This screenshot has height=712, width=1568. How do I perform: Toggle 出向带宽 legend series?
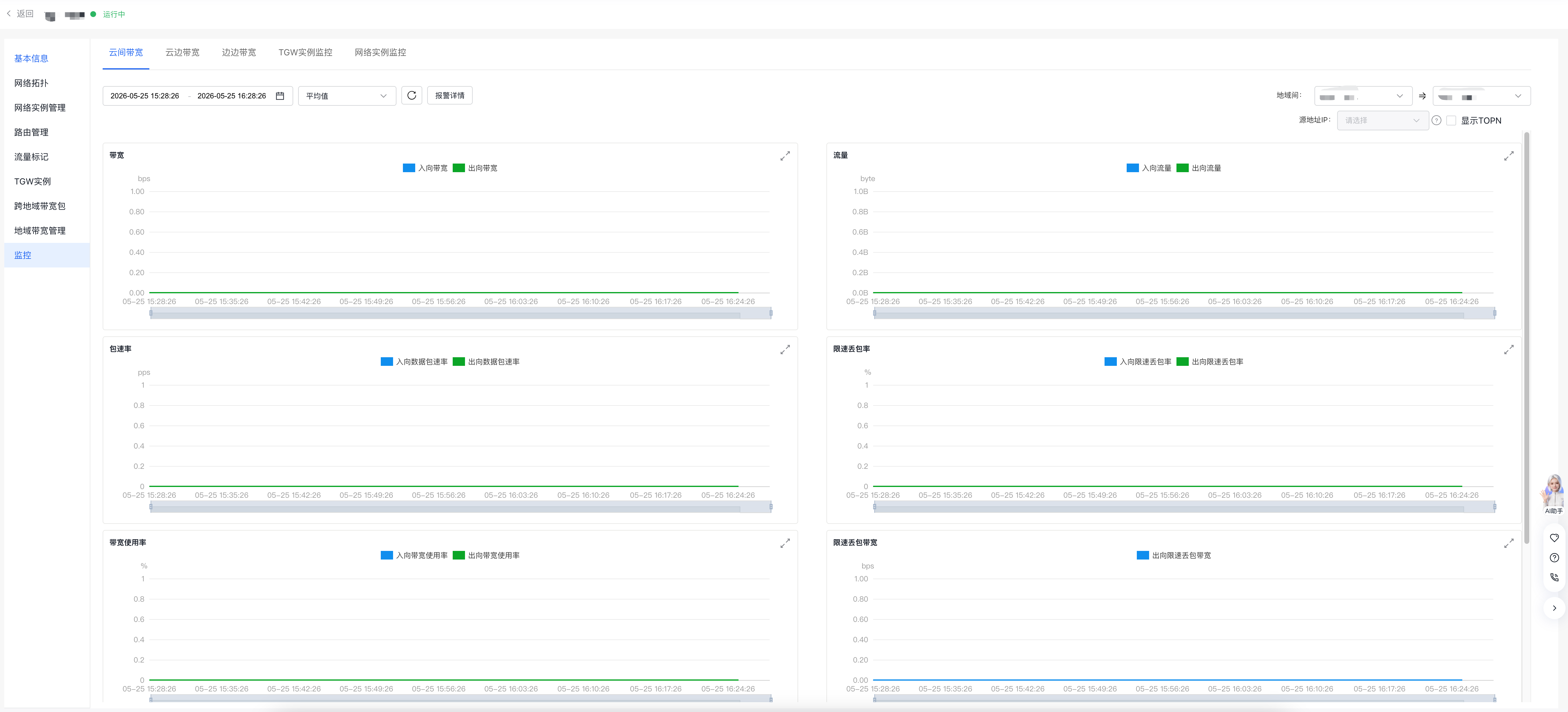(x=475, y=168)
